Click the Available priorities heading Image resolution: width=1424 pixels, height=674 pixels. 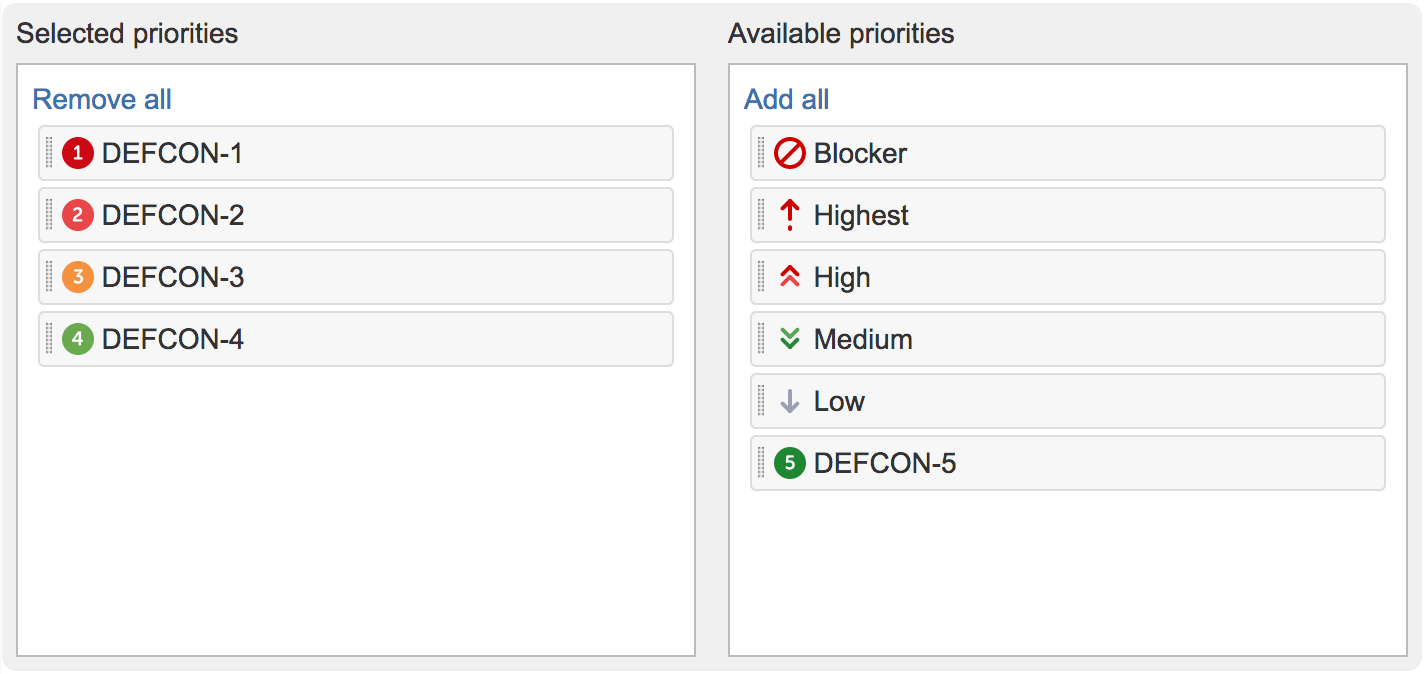pos(841,33)
